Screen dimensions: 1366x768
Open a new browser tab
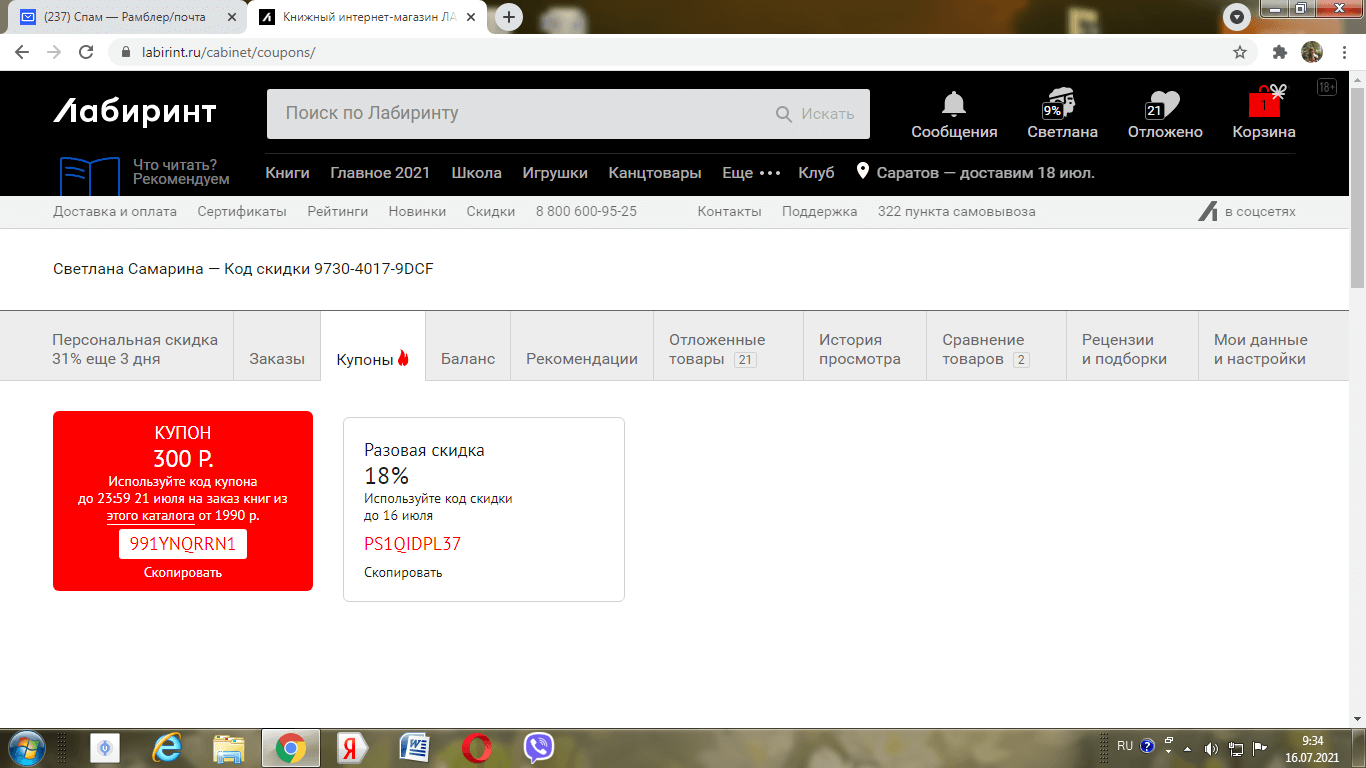coord(509,17)
